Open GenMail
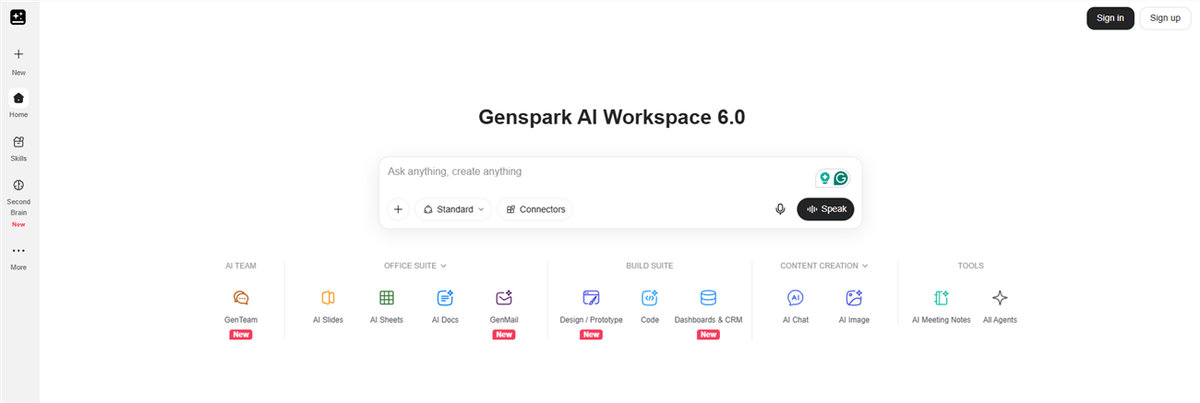Viewport: 1200px width, 403px height. coord(504,307)
